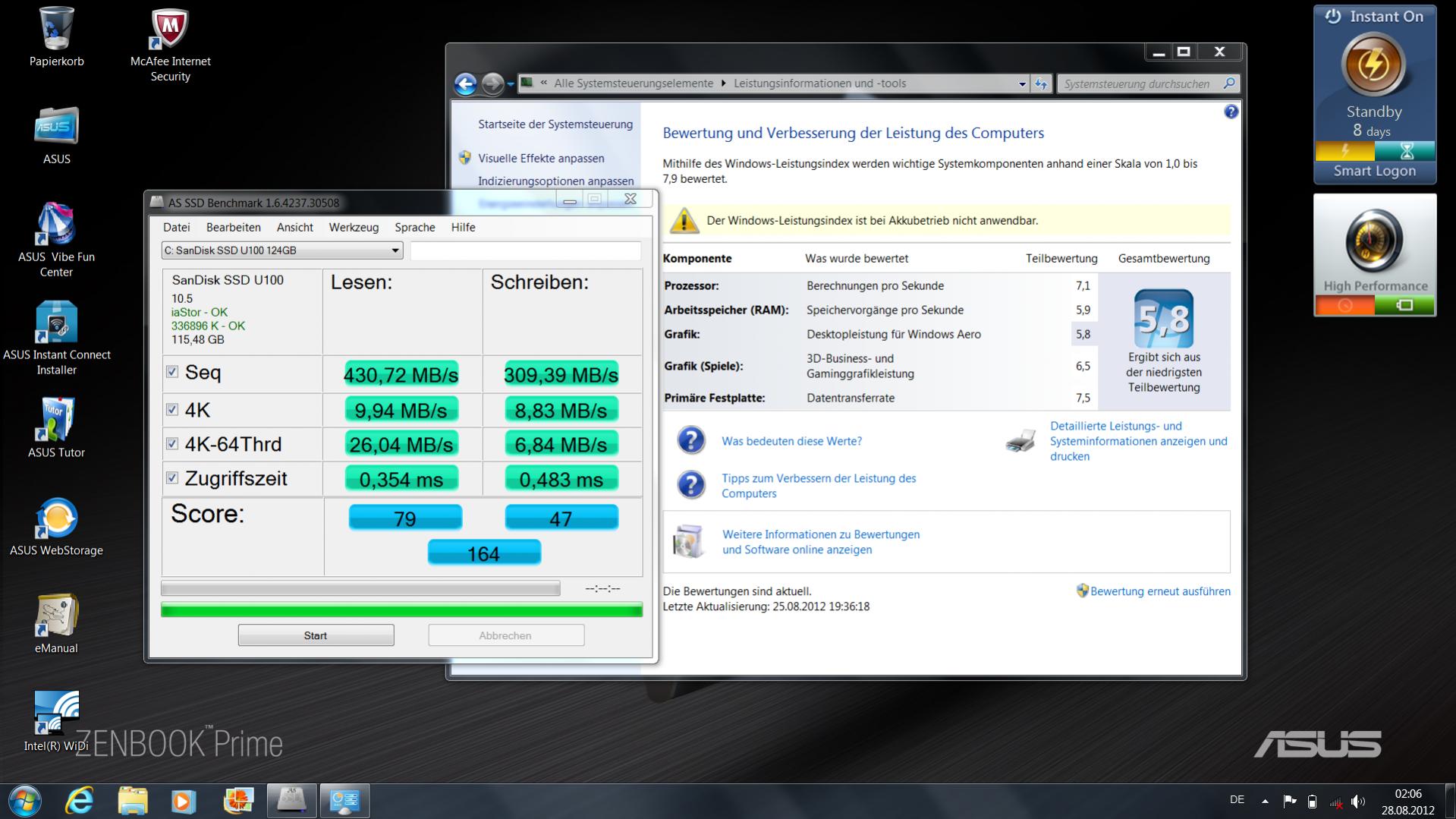Open 'Visuelle Effekte anpassen' link
Image resolution: width=1456 pixels, height=819 pixels.
tap(541, 158)
